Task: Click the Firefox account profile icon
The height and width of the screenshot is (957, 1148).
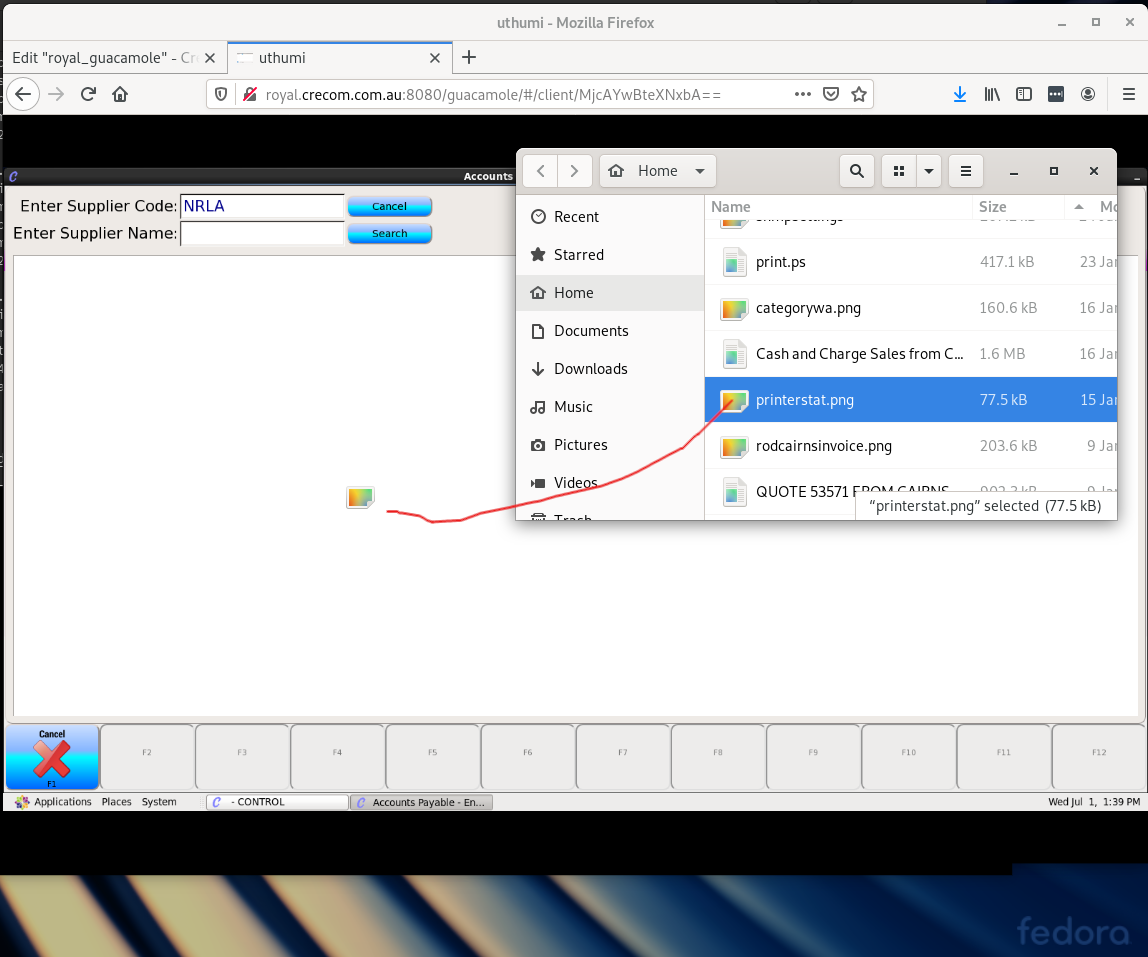Action: [1088, 94]
